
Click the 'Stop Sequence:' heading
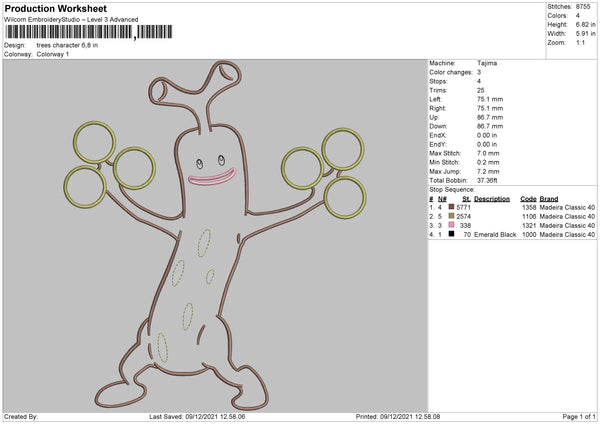pyautogui.click(x=452, y=189)
